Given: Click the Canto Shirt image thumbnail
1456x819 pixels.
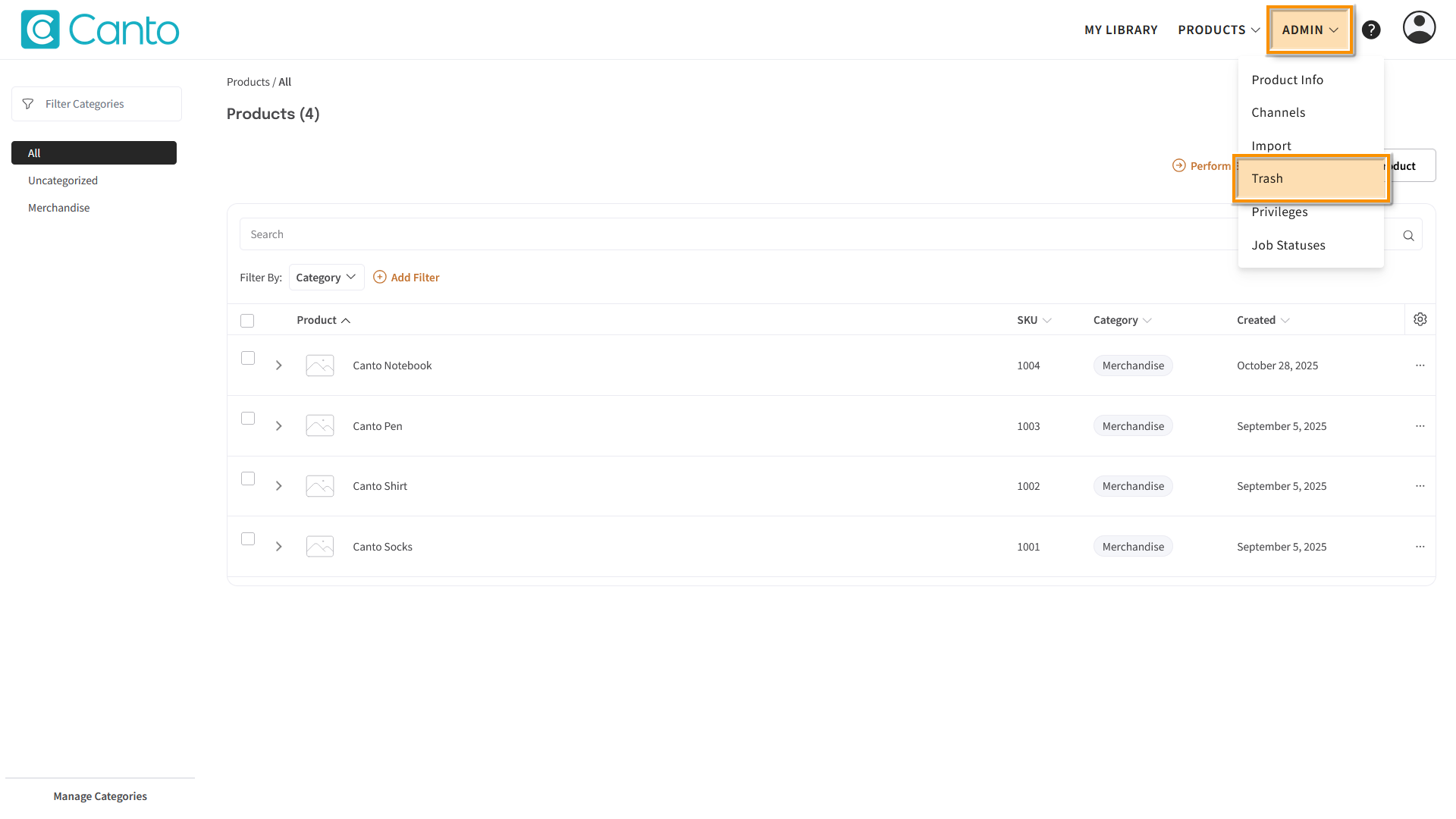Looking at the screenshot, I should pos(320,486).
